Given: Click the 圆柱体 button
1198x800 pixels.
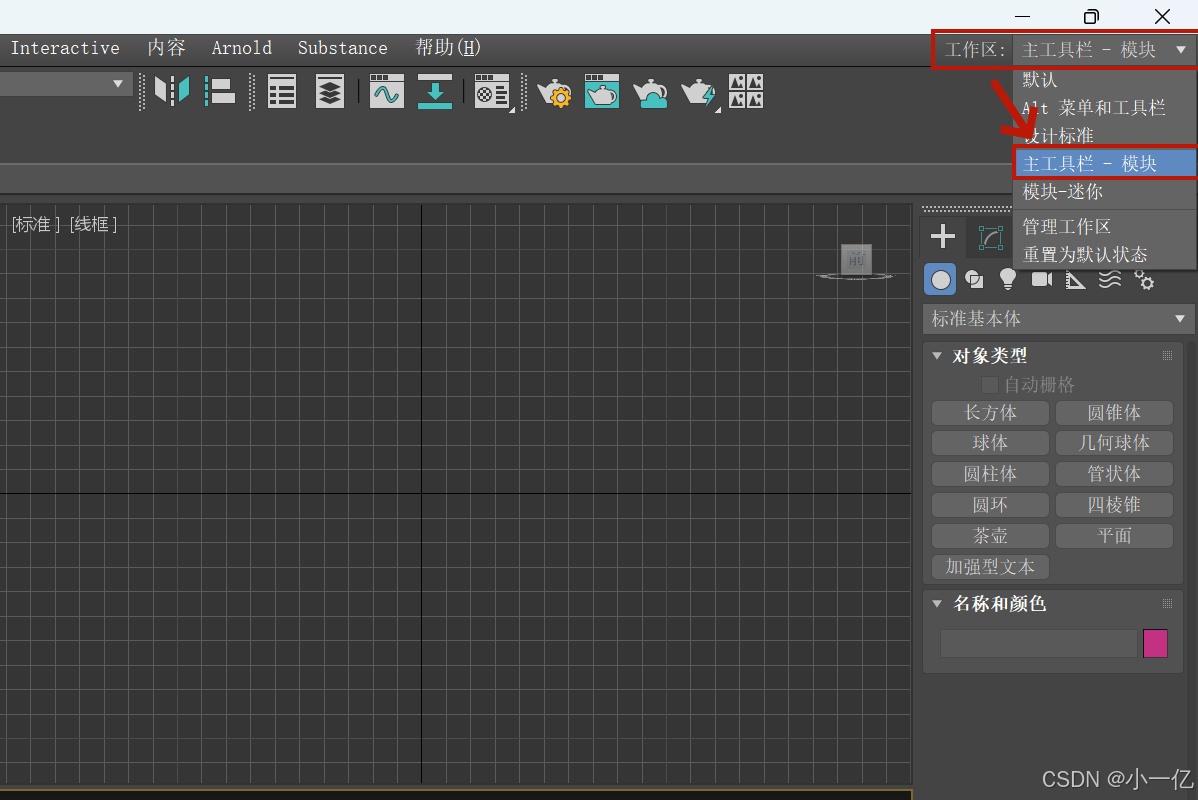Looking at the screenshot, I should pyautogui.click(x=990, y=474).
